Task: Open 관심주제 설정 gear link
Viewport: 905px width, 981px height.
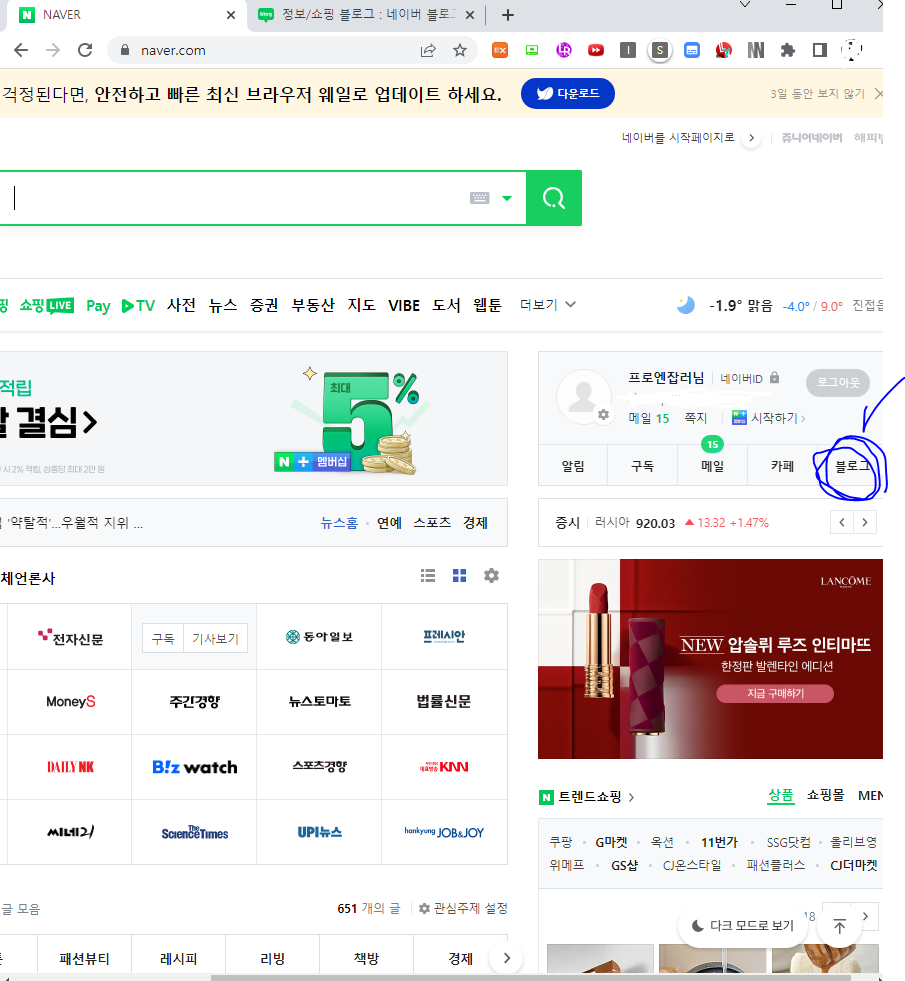Action: tap(463, 908)
